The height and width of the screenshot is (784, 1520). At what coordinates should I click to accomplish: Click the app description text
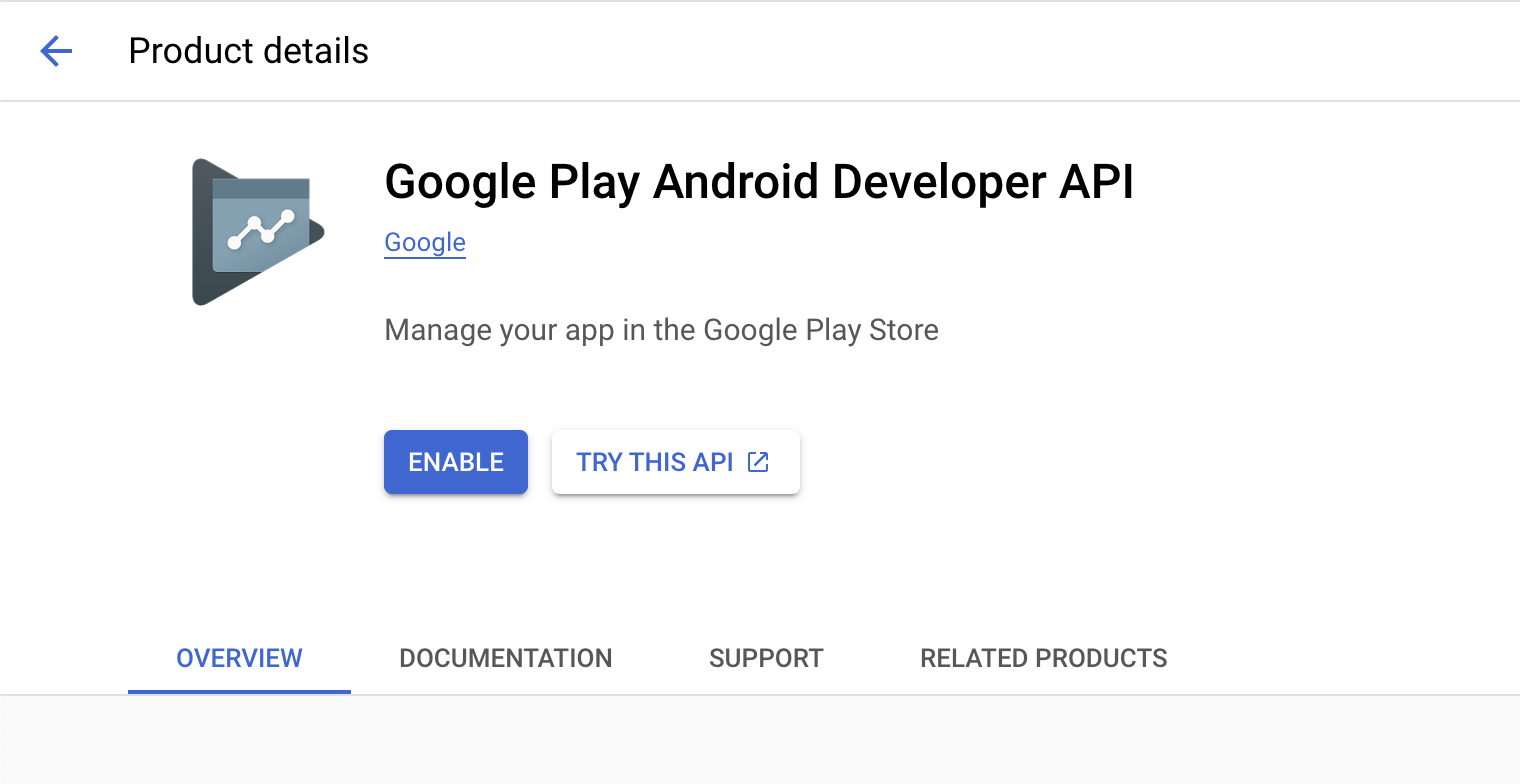[661, 329]
